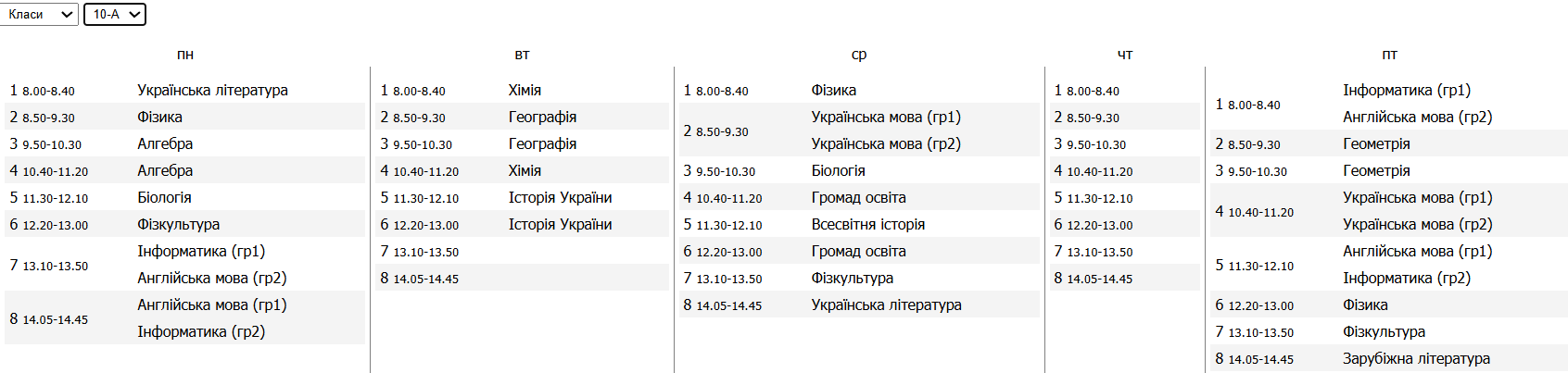Select the ср day column header
The height and width of the screenshot is (373, 1568).
(x=859, y=55)
